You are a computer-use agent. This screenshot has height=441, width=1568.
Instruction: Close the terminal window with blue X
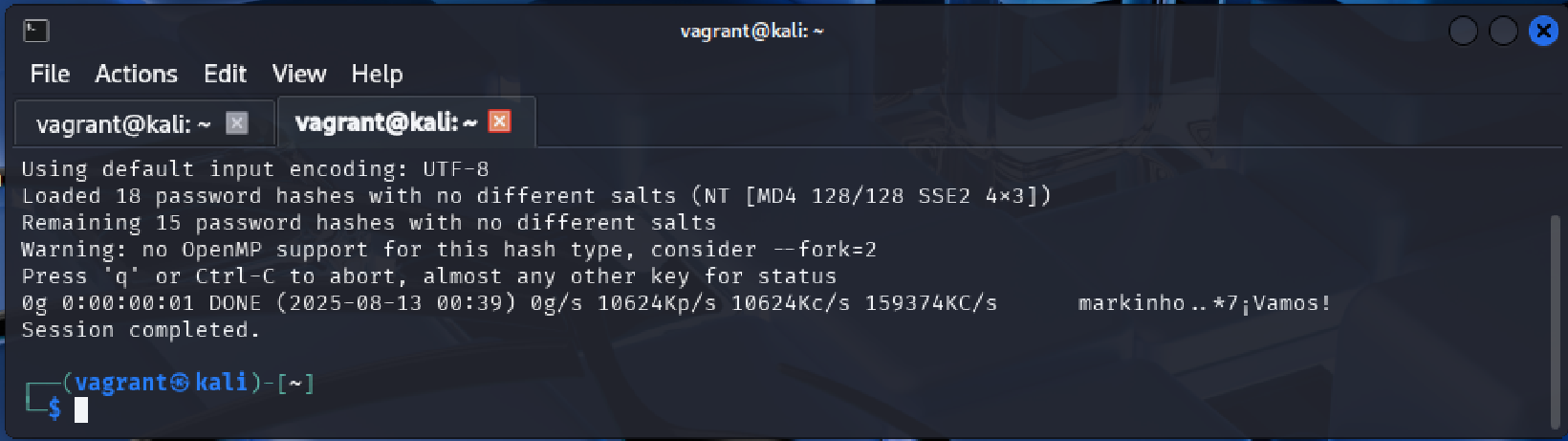(x=1543, y=32)
